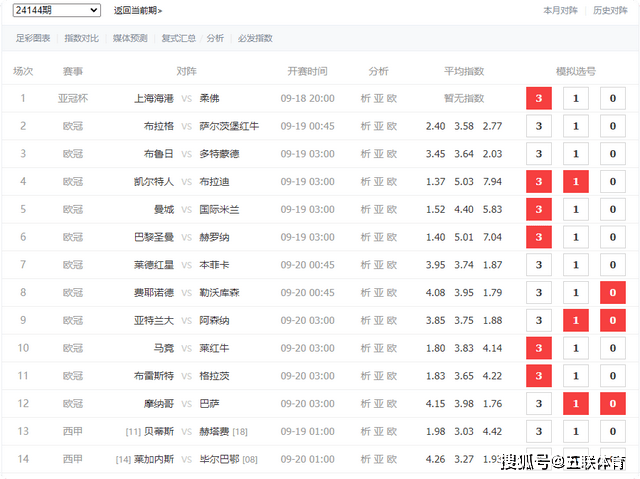Toggle pick 3 for 布鲁日 vs 多特蒙德
The height and width of the screenshot is (479, 640).
[539, 154]
